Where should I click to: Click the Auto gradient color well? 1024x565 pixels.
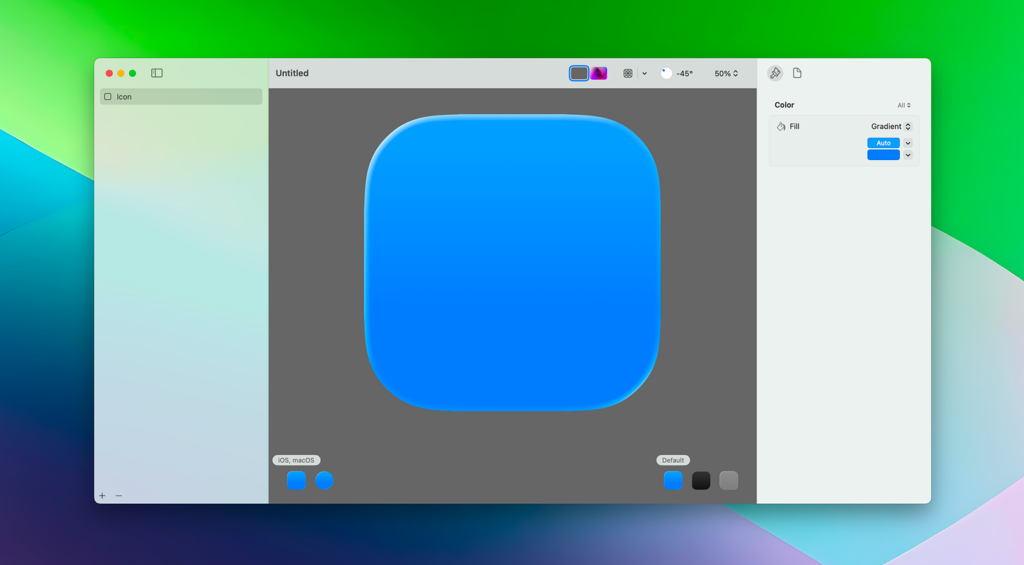tap(883, 143)
